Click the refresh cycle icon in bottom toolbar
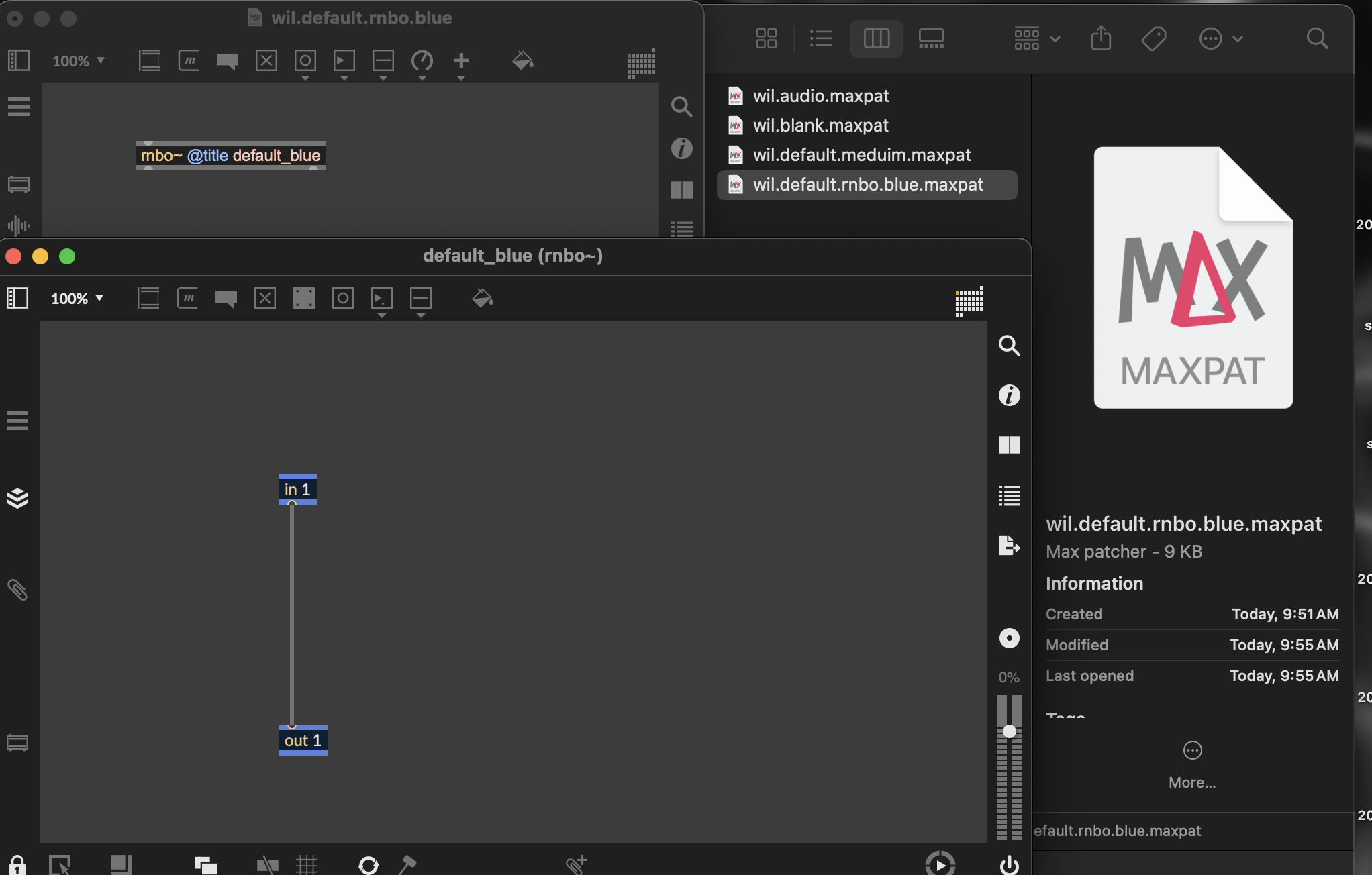 click(x=368, y=865)
